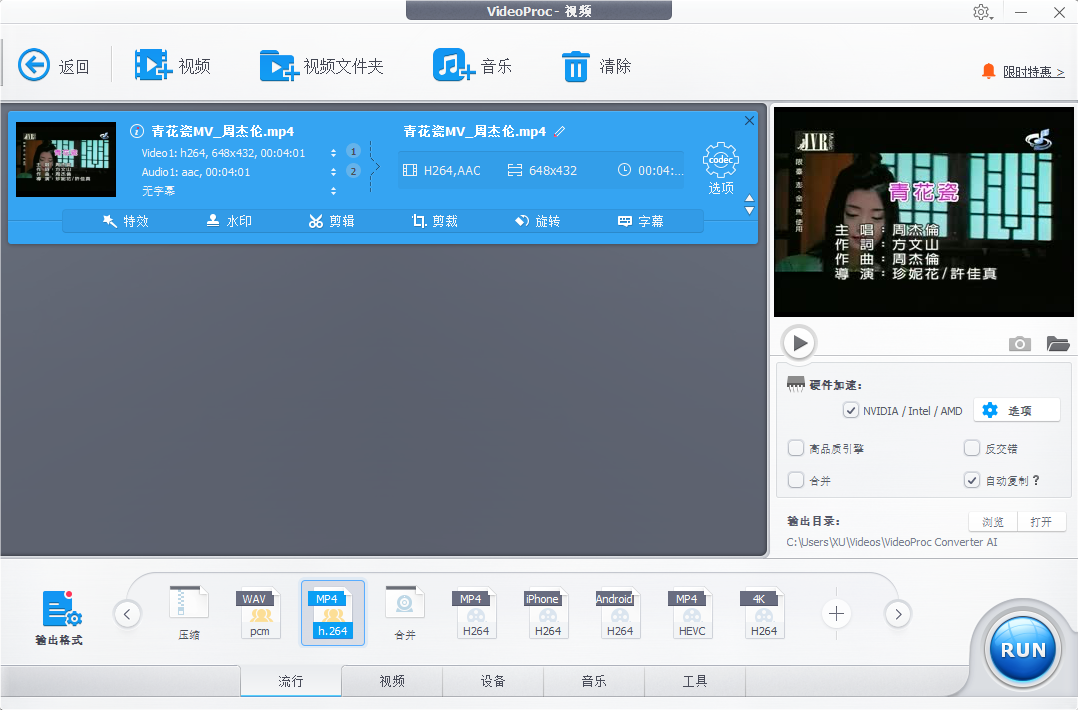Enable the 高品质引擎 checkbox

point(795,448)
